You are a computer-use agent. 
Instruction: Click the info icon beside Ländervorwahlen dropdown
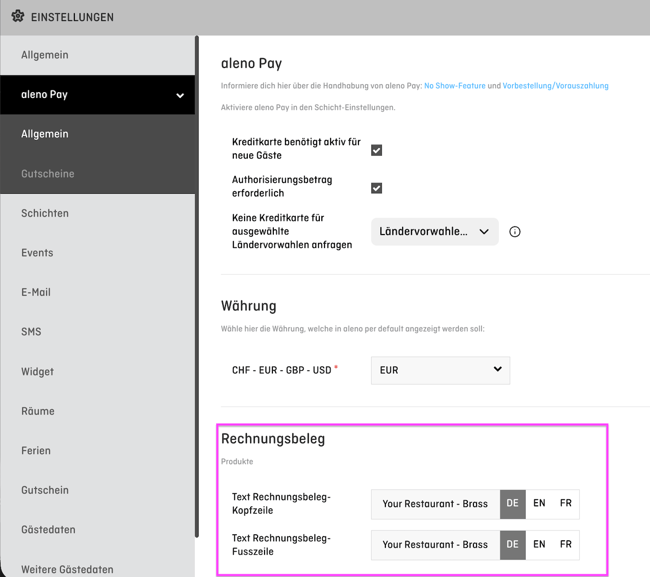click(514, 232)
